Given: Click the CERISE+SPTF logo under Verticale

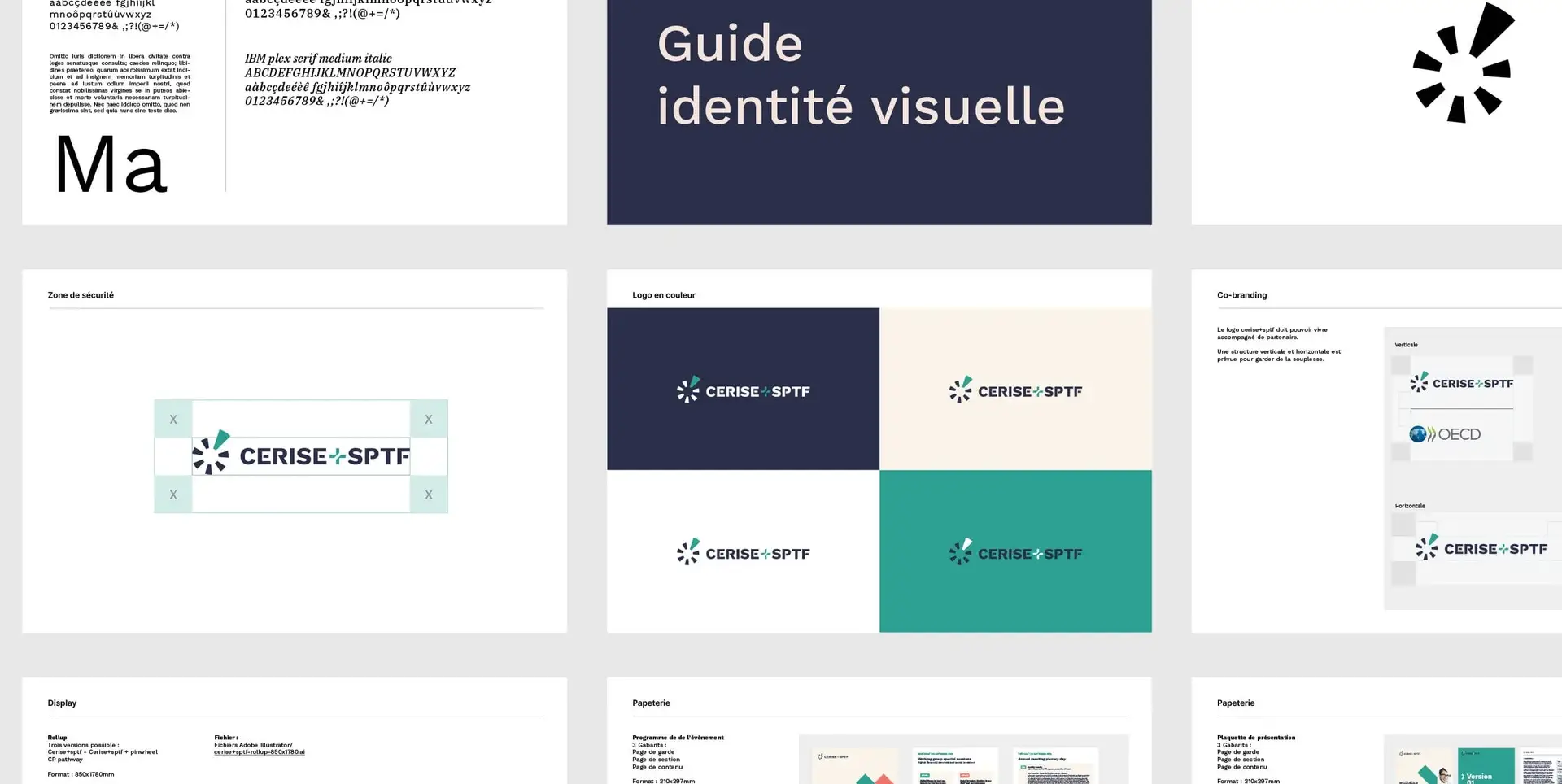Looking at the screenshot, I should [1462, 382].
